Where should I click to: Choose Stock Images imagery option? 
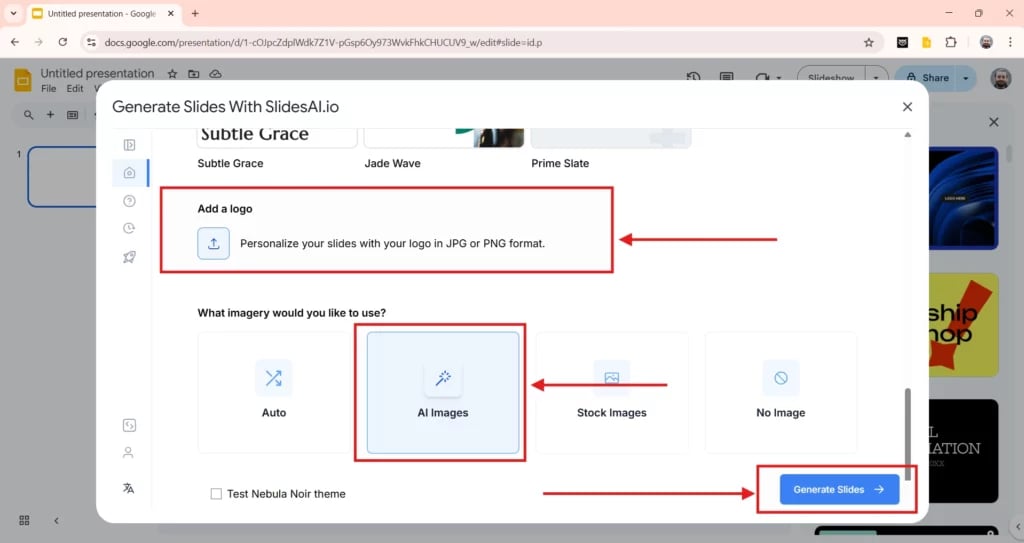point(612,391)
